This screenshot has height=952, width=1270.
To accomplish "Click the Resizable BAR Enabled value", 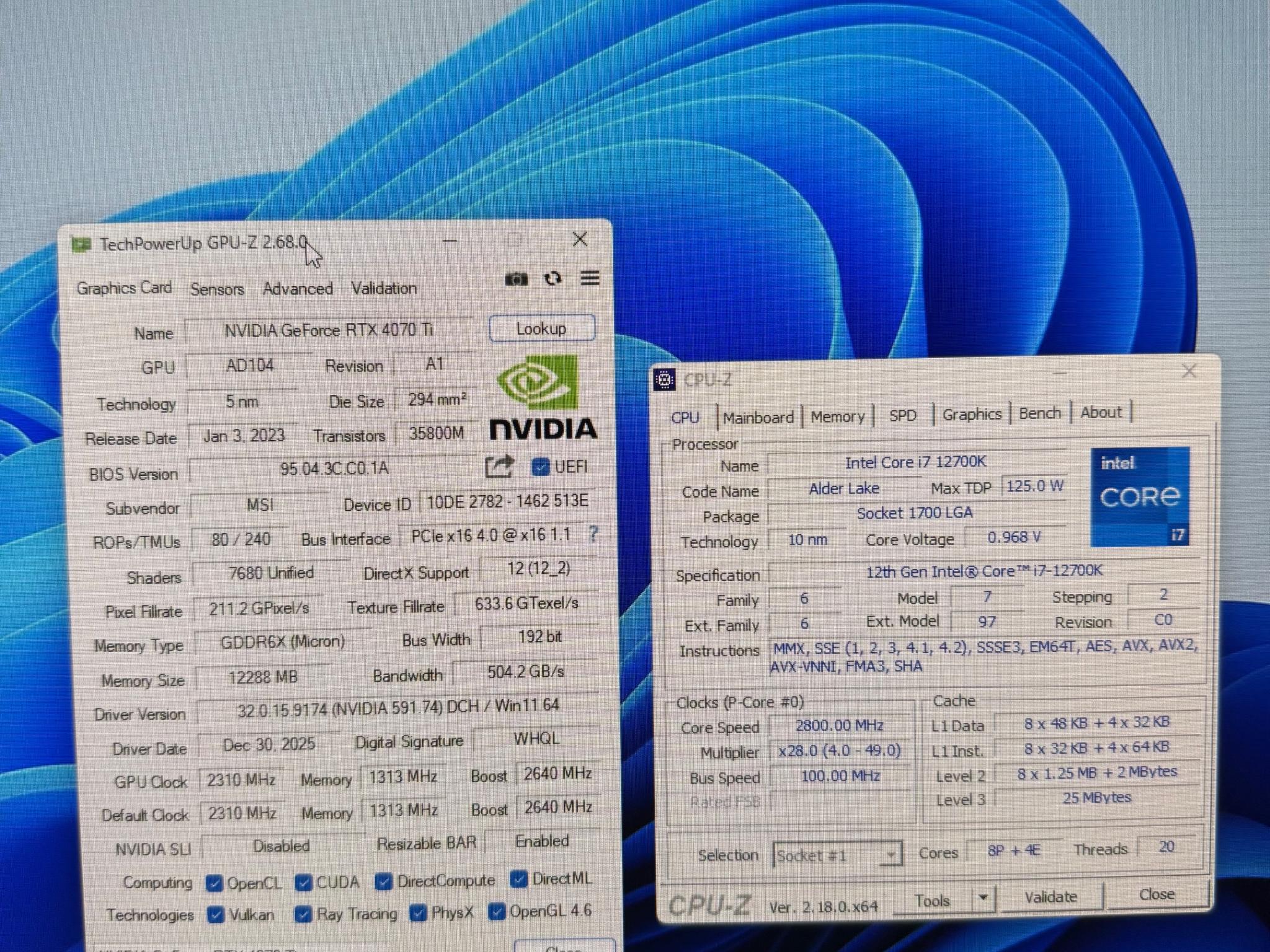I will 542,841.
